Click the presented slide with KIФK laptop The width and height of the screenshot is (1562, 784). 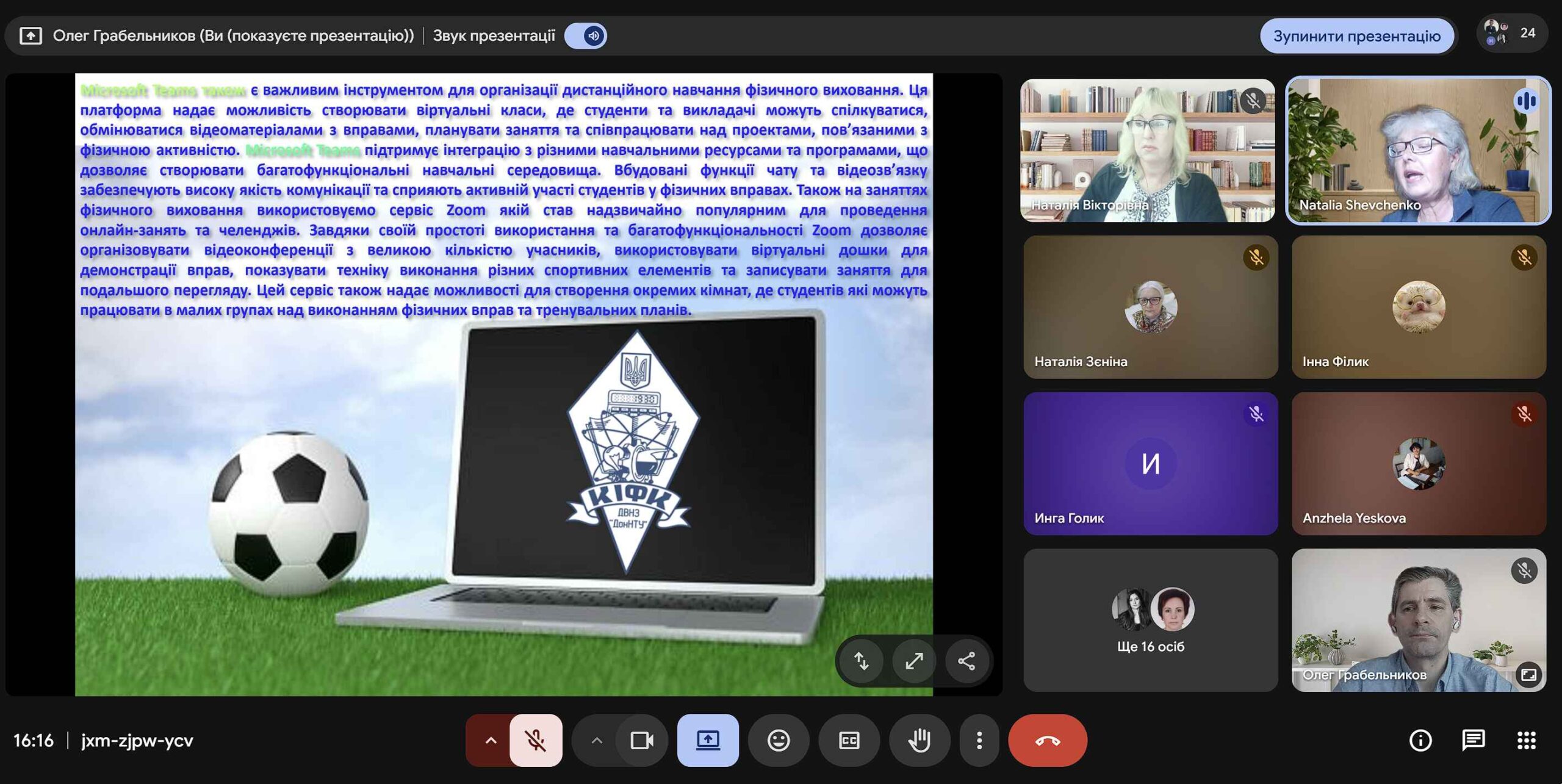point(504,384)
